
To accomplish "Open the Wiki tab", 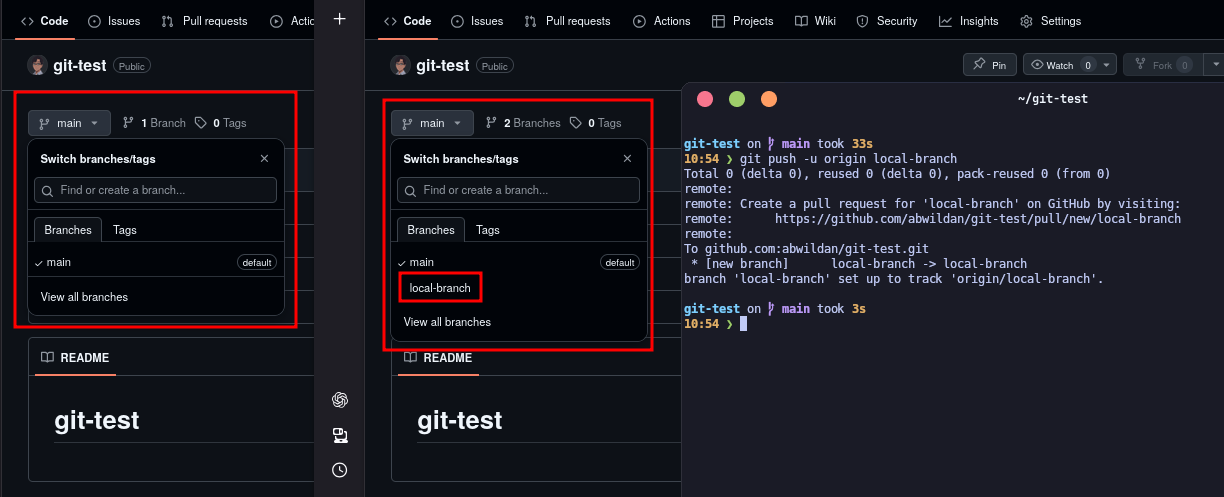I will click(x=815, y=21).
